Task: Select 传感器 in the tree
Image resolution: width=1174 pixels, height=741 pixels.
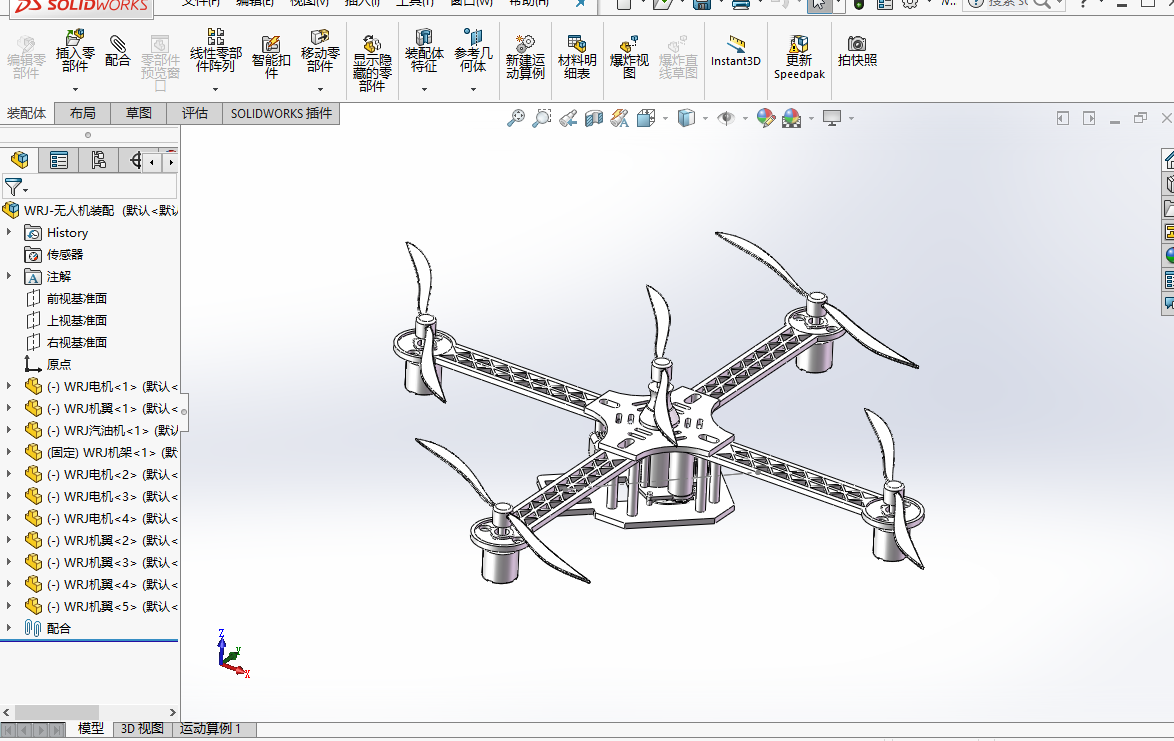Action: tap(64, 254)
